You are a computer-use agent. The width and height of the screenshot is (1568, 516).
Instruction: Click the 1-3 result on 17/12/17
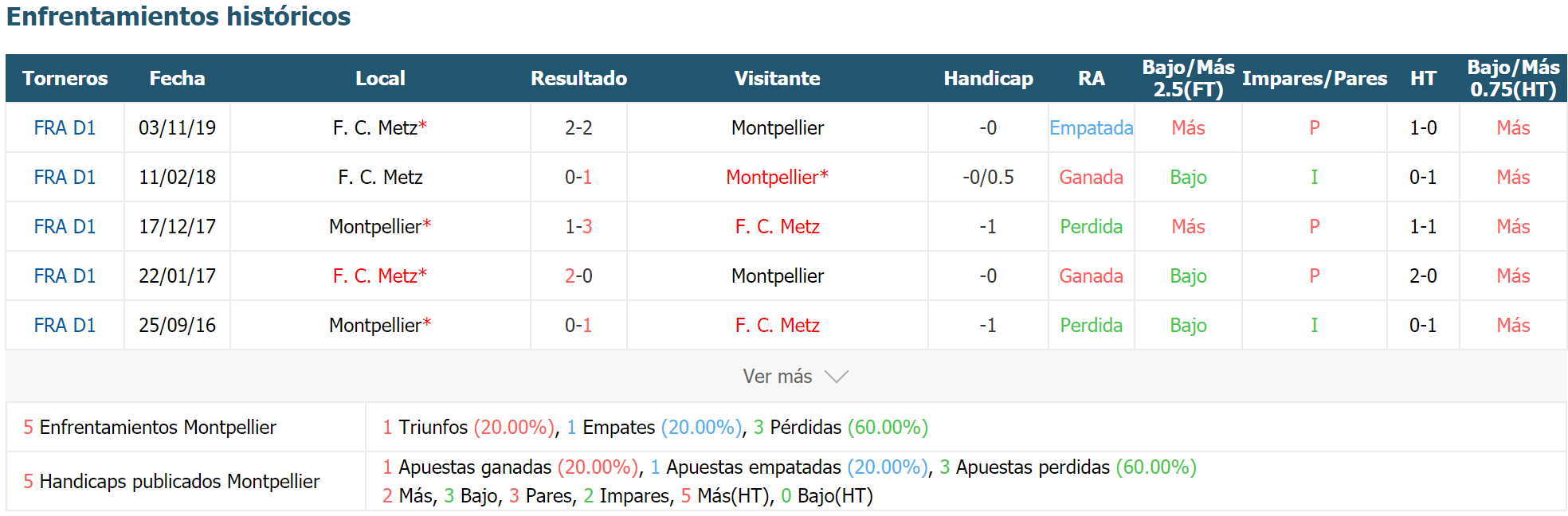[578, 226]
